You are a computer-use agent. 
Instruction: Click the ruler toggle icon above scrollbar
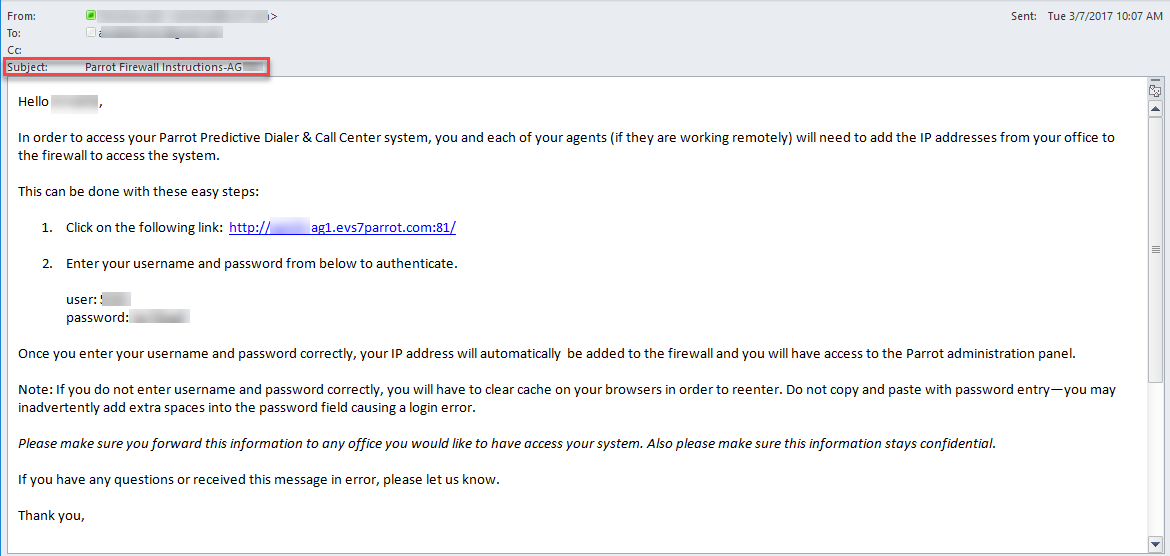click(x=1155, y=92)
